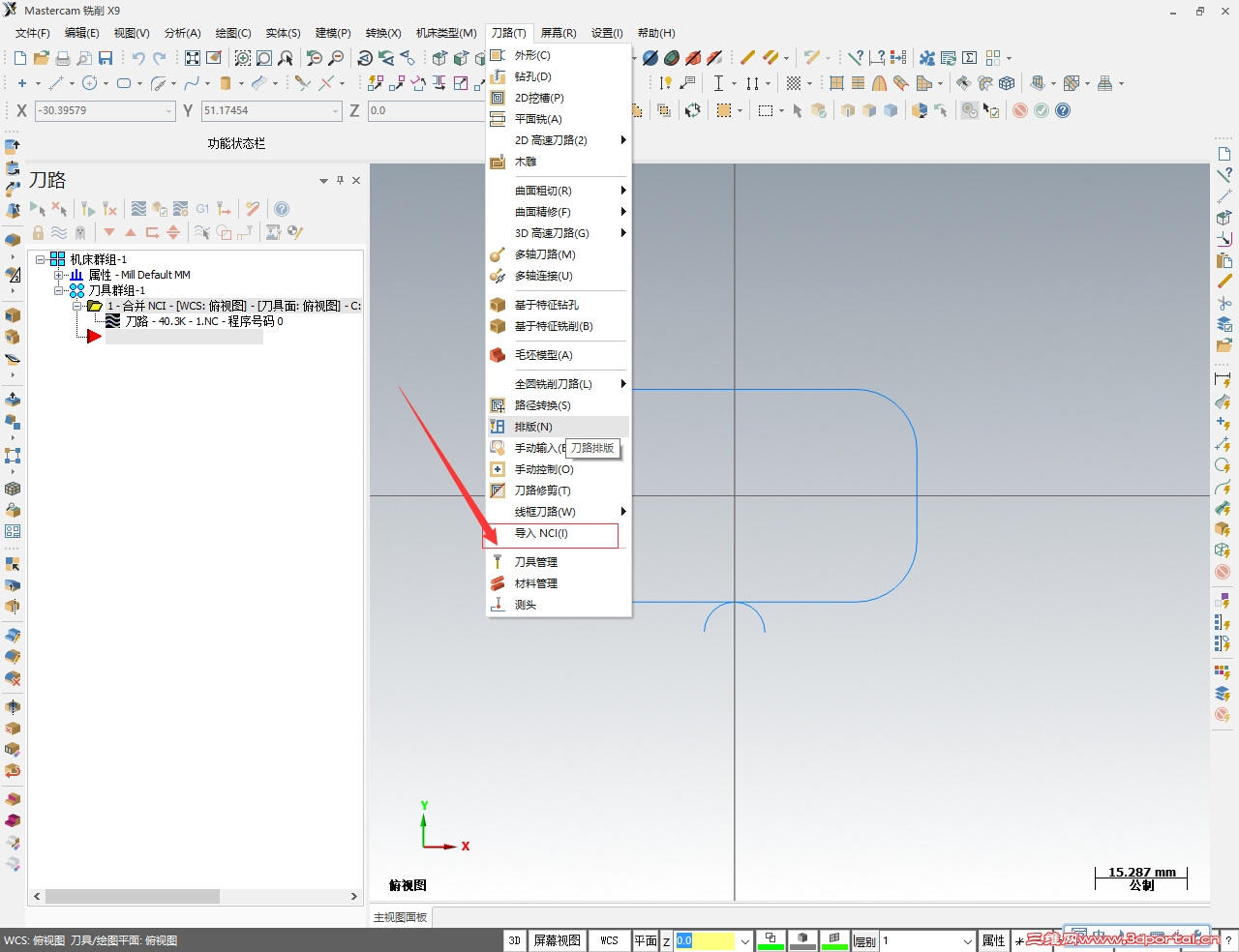The image size is (1239, 952).
Task: Open the Z depth dropdown in status bar
Action: point(745,941)
